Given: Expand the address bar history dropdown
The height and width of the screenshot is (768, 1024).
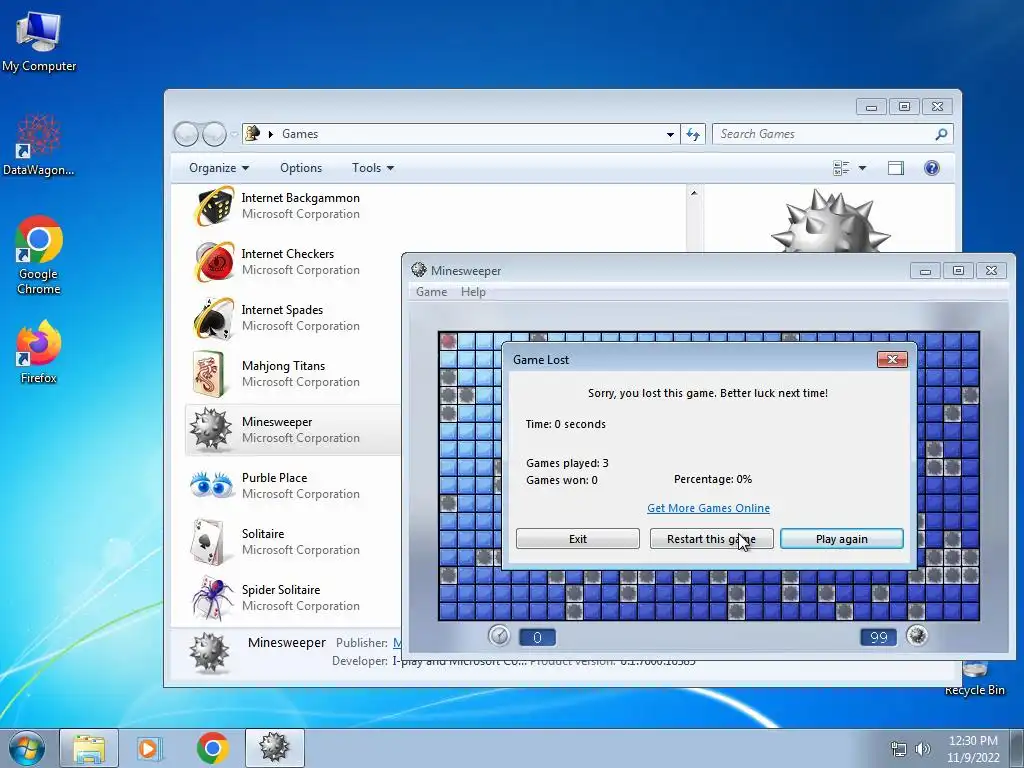Looking at the screenshot, I should (670, 134).
